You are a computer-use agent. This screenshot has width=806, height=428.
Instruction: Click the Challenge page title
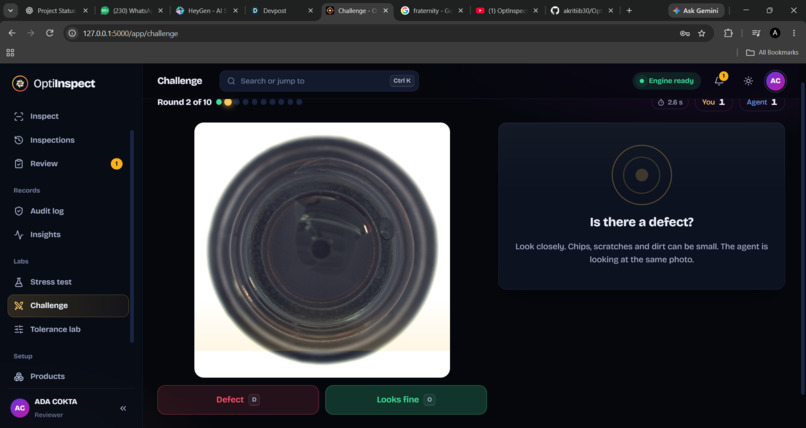point(179,81)
